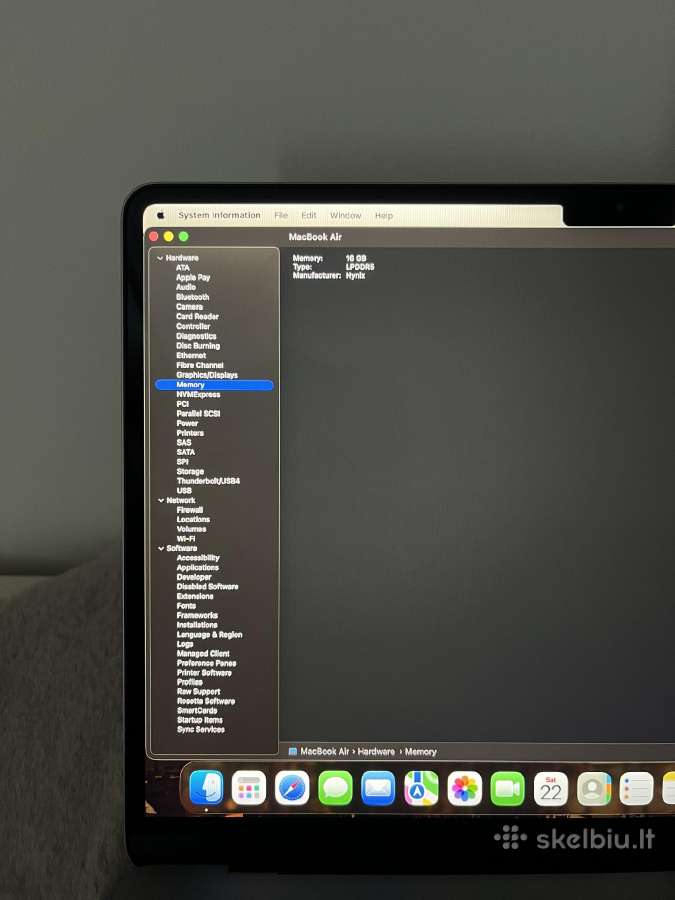Select USB in the sidebar
This screenshot has height=900, width=675.
(x=184, y=491)
